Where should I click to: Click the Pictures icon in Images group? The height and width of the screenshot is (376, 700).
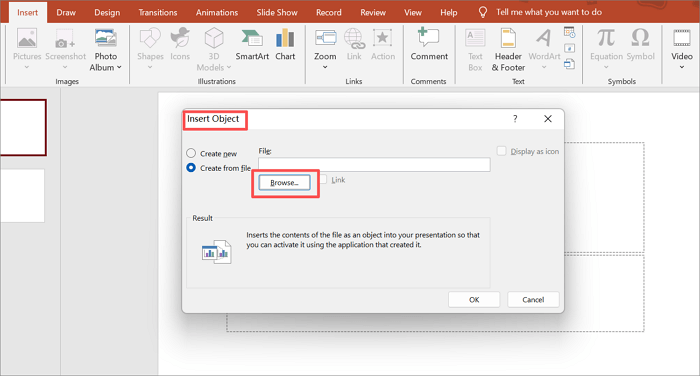click(27, 38)
